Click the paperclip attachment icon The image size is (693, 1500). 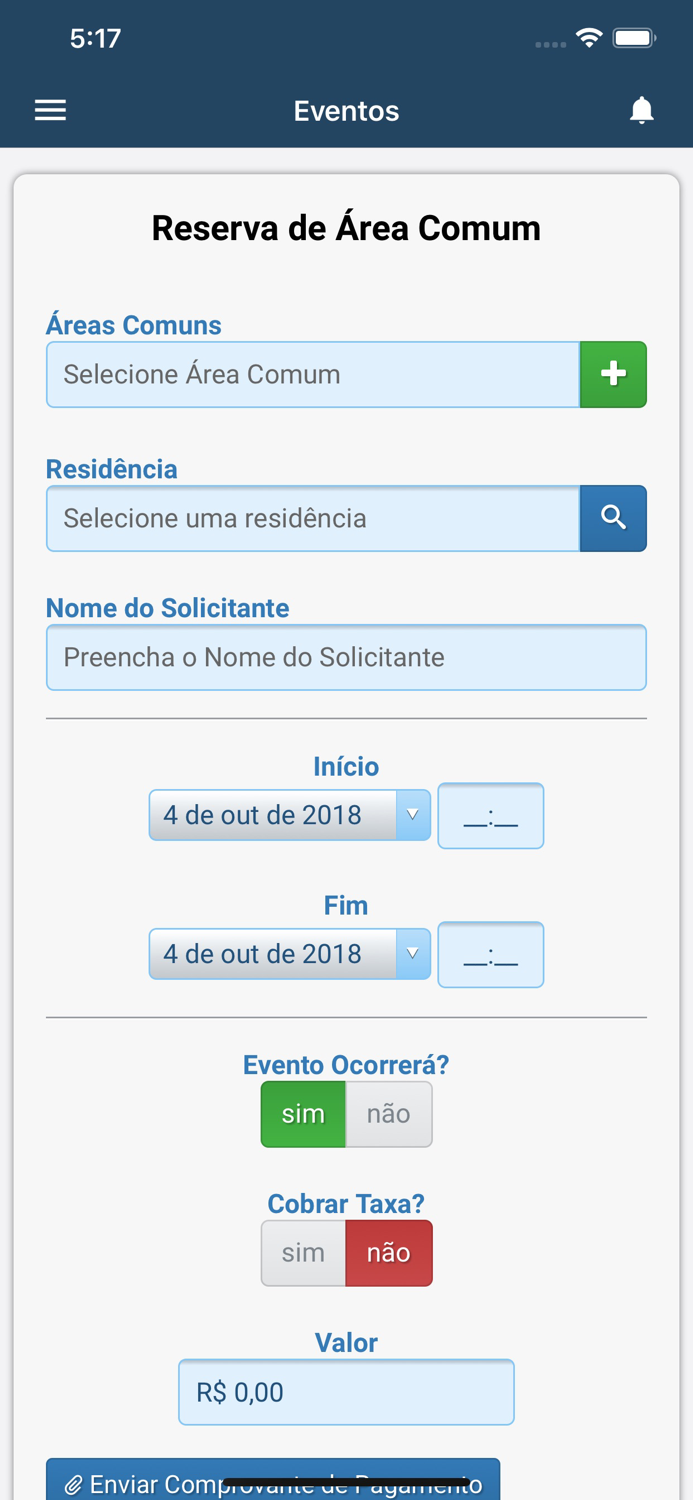coord(76,1486)
